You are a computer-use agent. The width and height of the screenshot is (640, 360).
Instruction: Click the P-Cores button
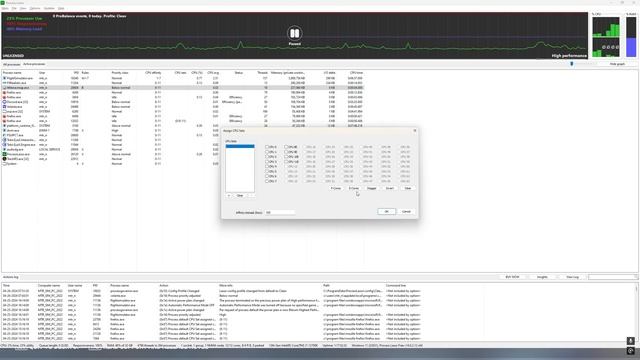[336, 188]
